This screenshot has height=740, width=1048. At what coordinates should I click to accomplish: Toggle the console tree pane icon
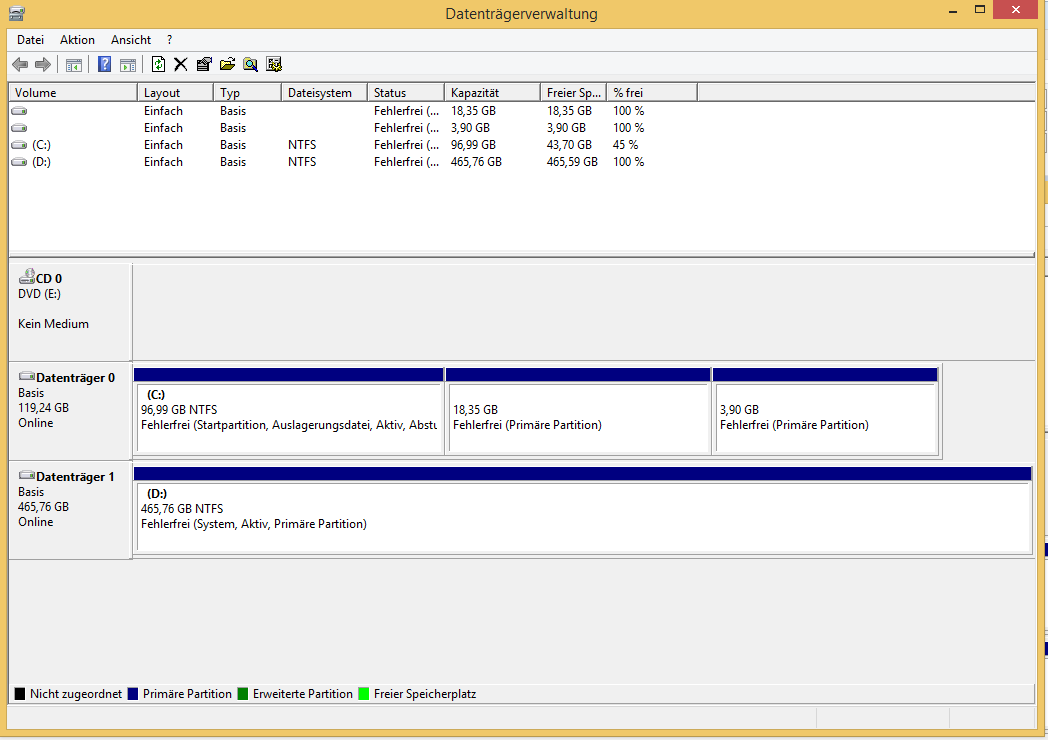(74, 65)
